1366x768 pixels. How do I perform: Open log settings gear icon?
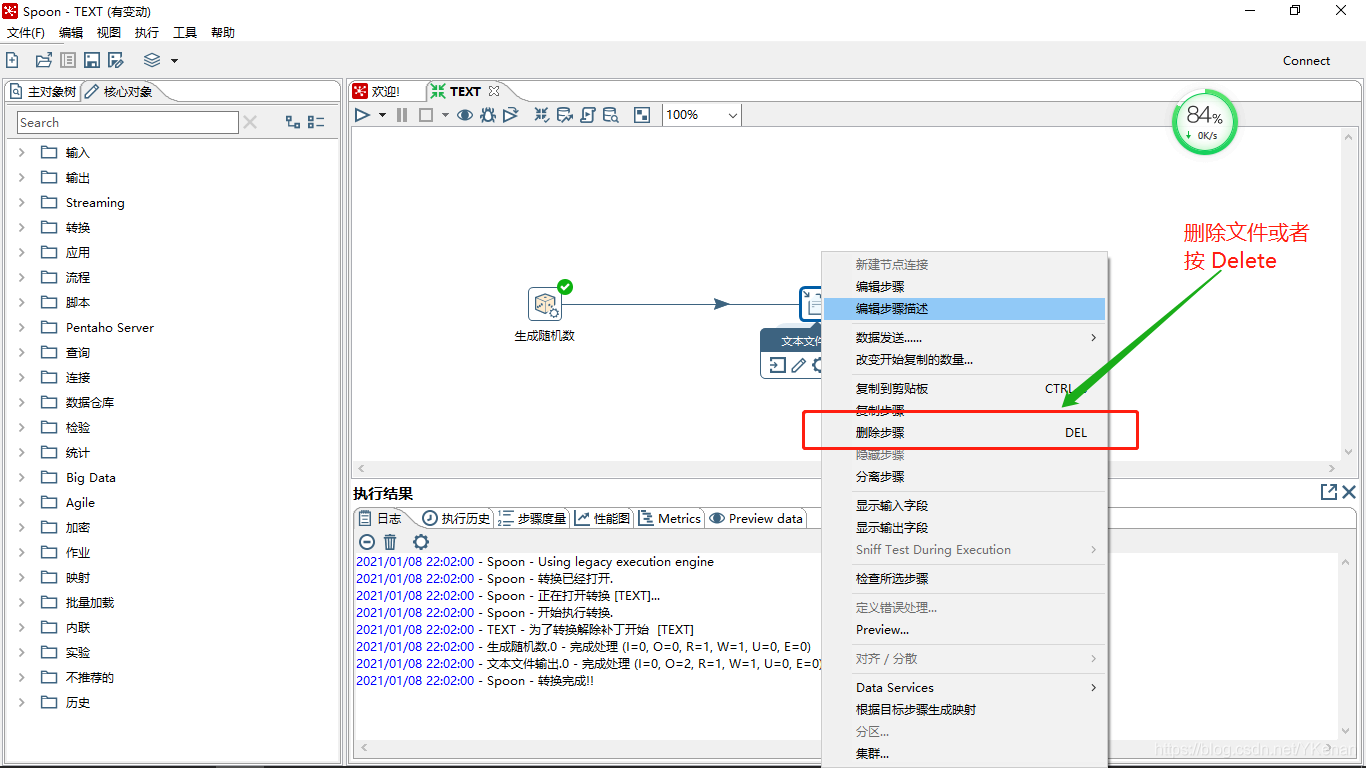coord(421,541)
